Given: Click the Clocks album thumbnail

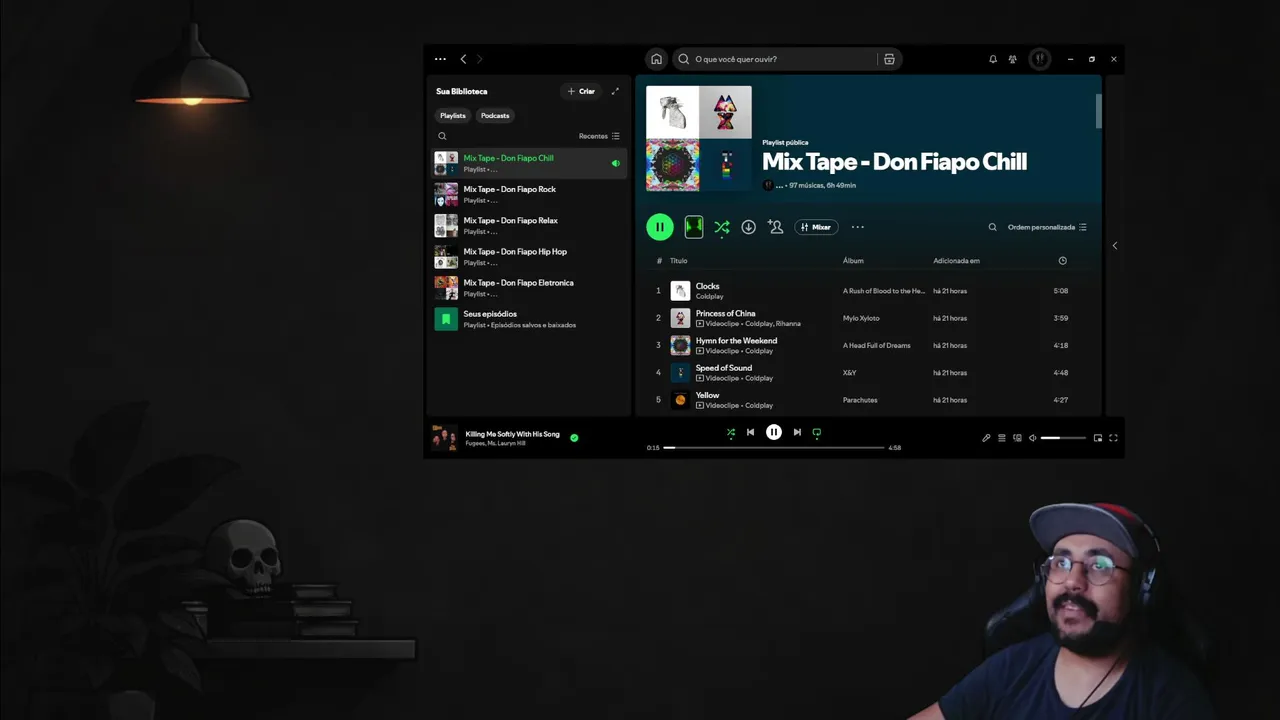Looking at the screenshot, I should pyautogui.click(x=680, y=291).
